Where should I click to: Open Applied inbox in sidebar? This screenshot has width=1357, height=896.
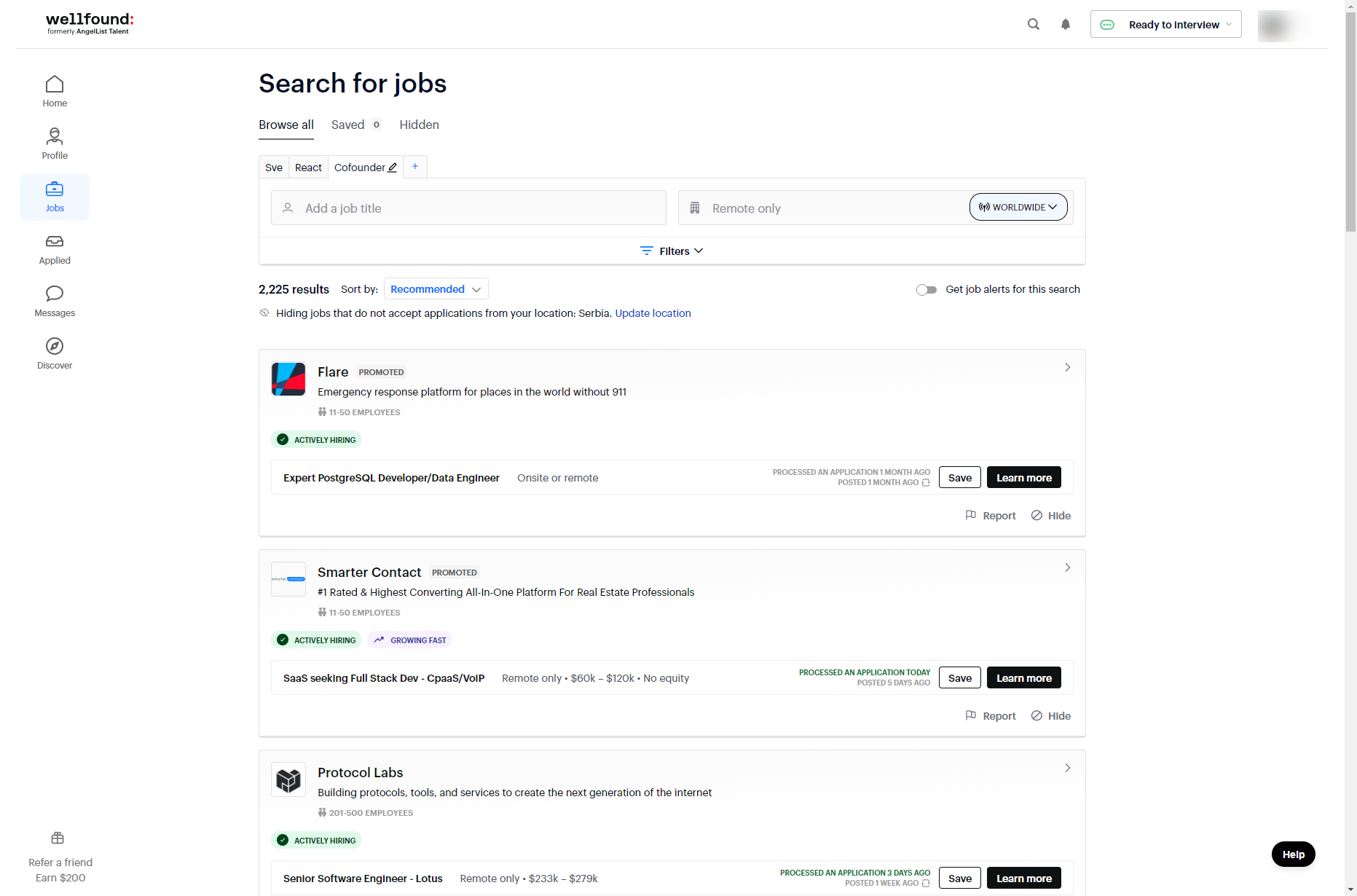[55, 249]
